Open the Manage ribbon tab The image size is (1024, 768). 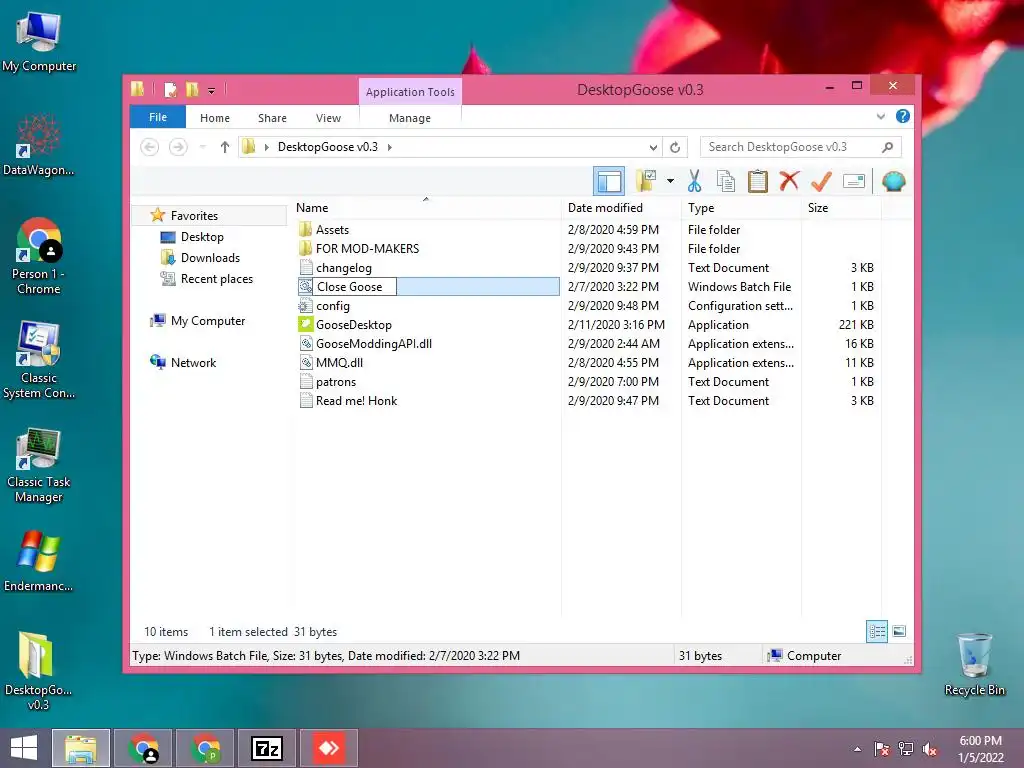tap(409, 118)
